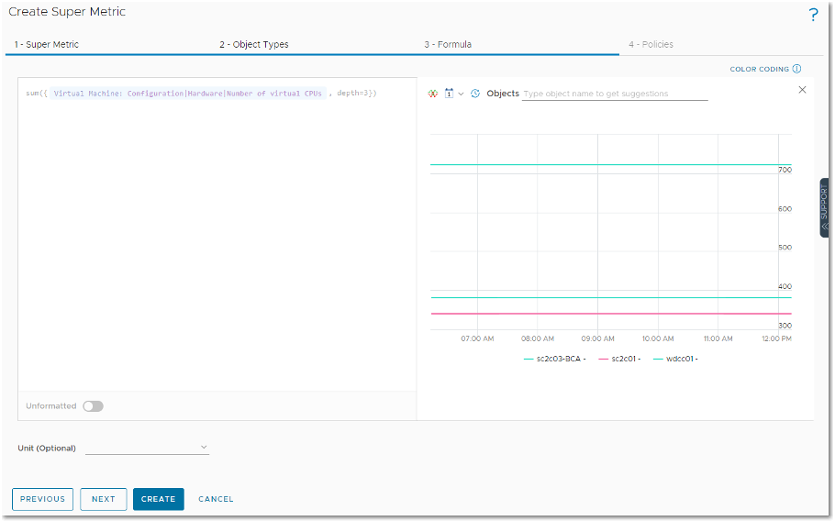Go to step 1 - Super Metric
The width and height of the screenshot is (836, 522).
[x=47, y=45]
